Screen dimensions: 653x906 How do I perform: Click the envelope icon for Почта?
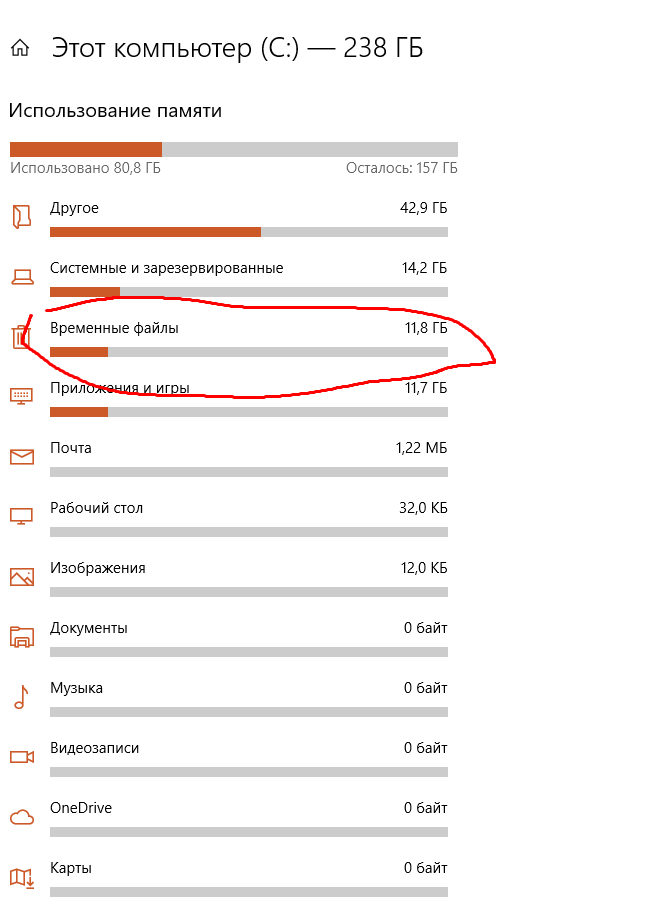[21, 457]
